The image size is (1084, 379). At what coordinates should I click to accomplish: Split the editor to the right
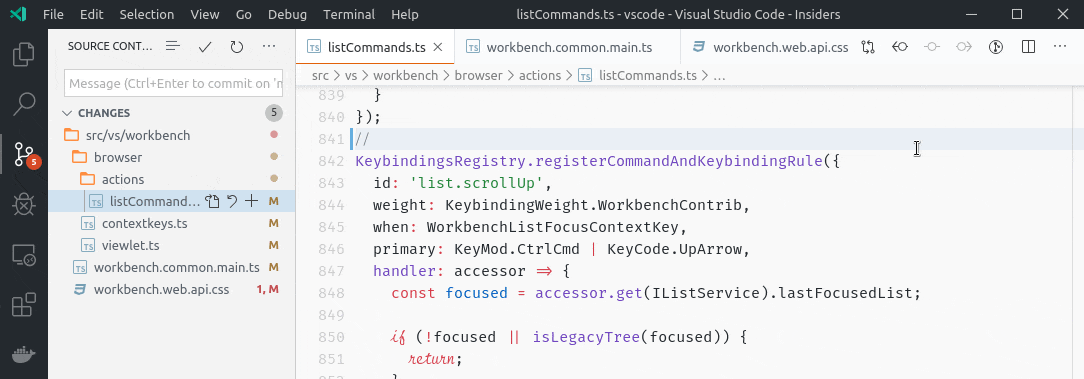(x=1028, y=47)
